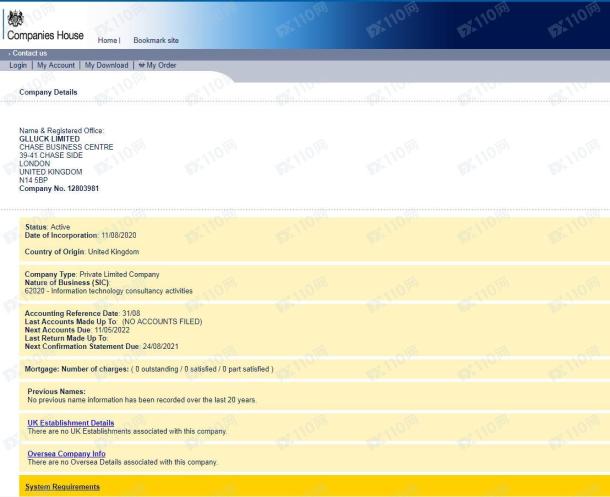Click the no UK Establishments message

tap(127, 431)
